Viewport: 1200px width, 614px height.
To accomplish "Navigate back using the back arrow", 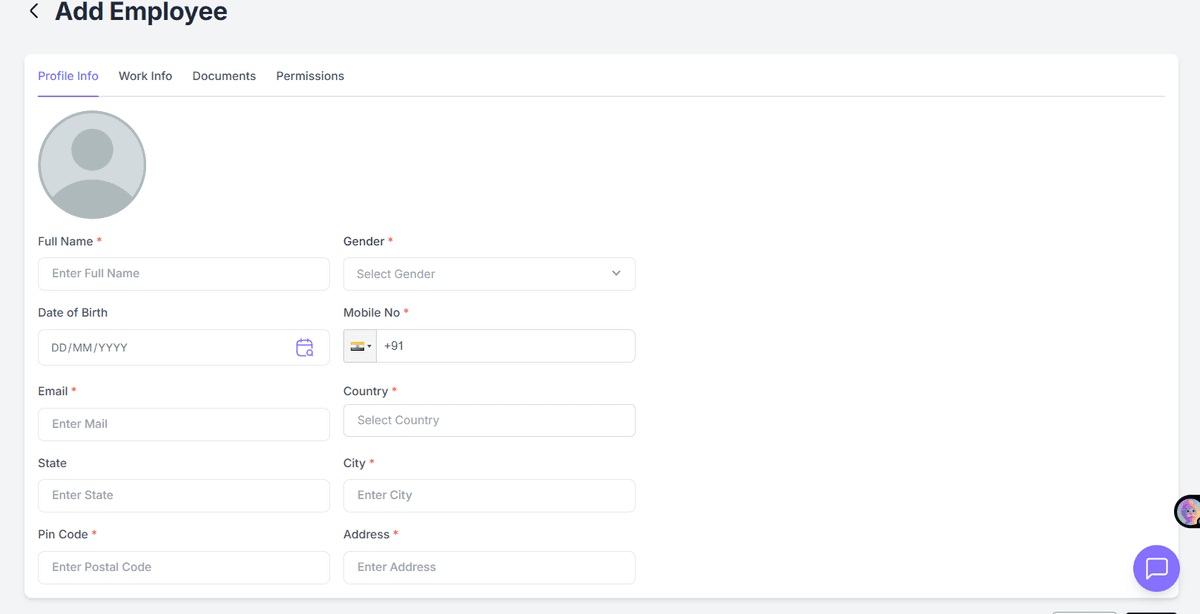I will click(33, 11).
